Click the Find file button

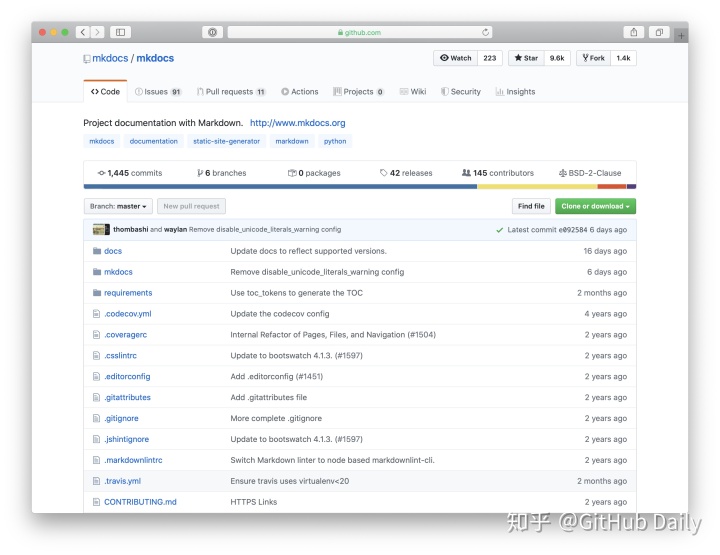tap(531, 206)
